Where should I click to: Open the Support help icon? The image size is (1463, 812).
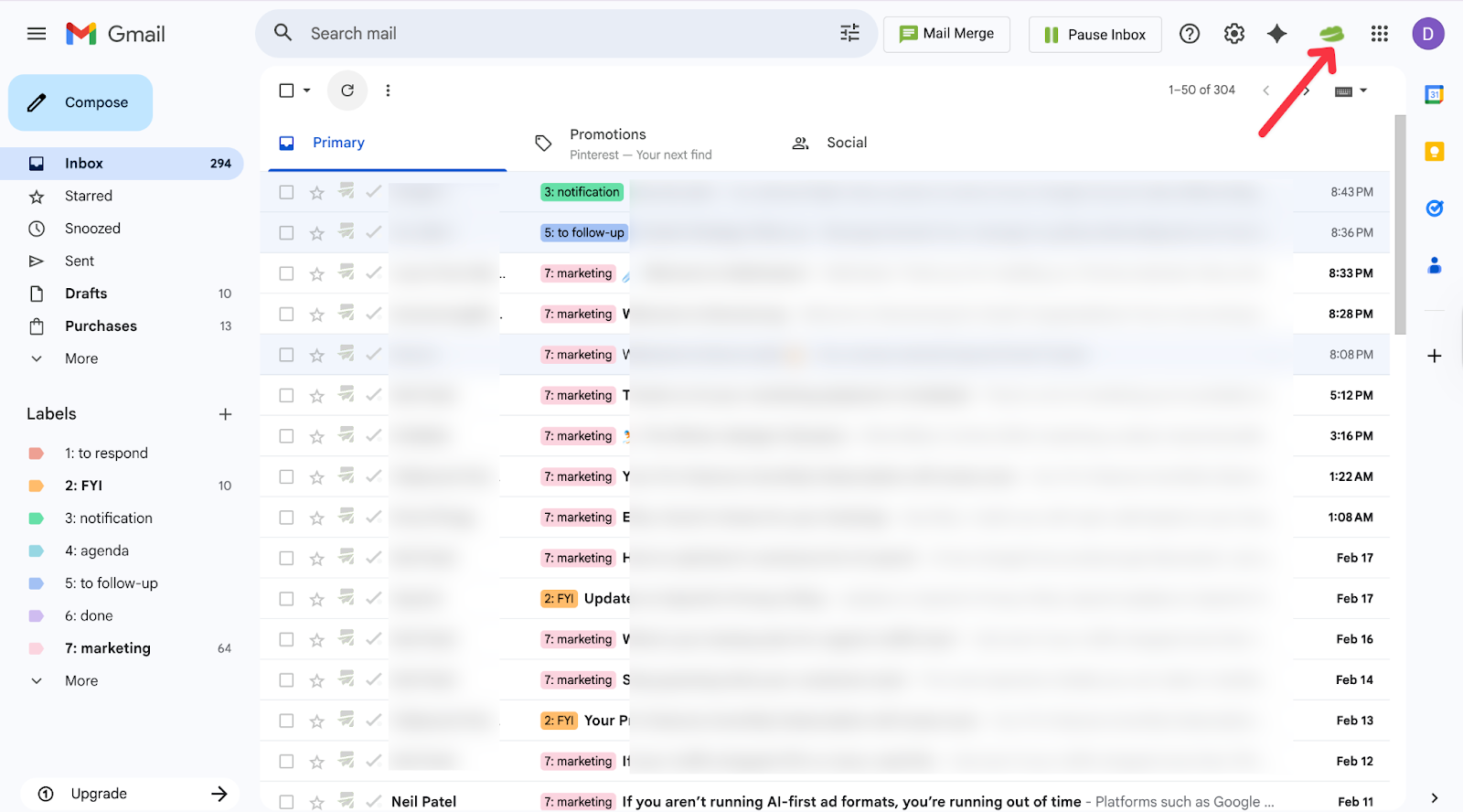(1190, 34)
